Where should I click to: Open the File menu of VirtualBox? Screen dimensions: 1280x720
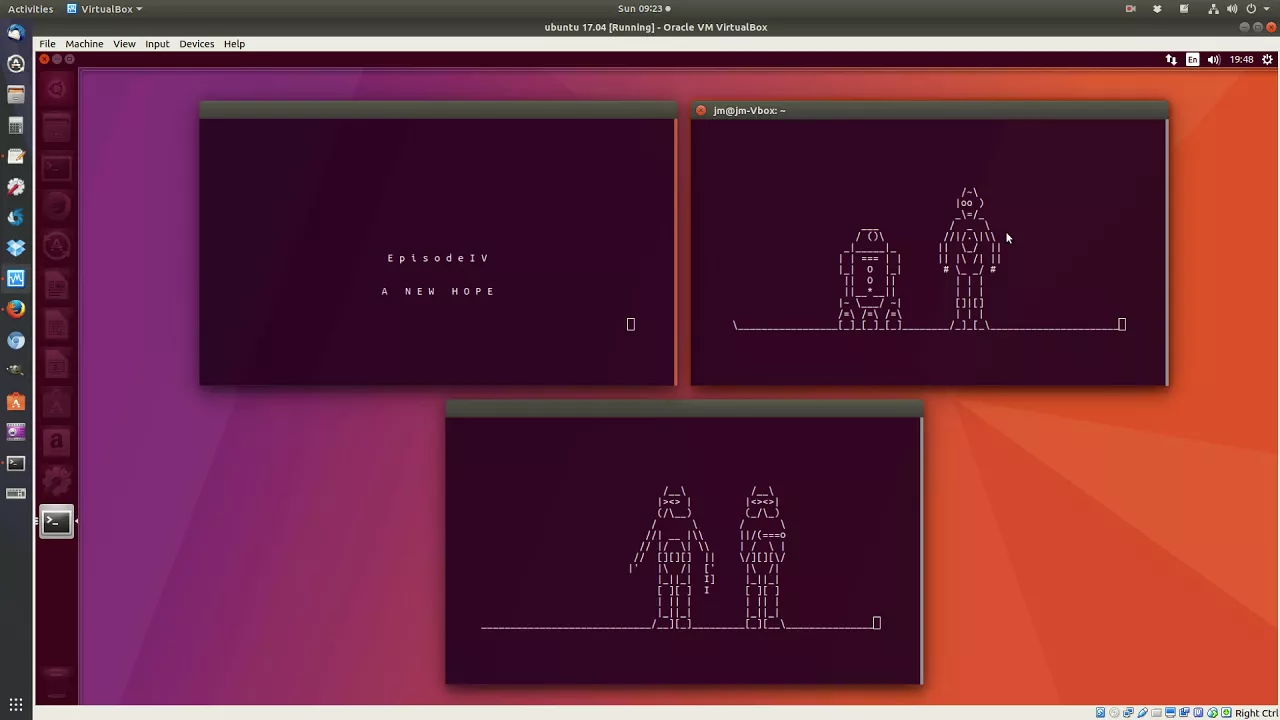(47, 44)
